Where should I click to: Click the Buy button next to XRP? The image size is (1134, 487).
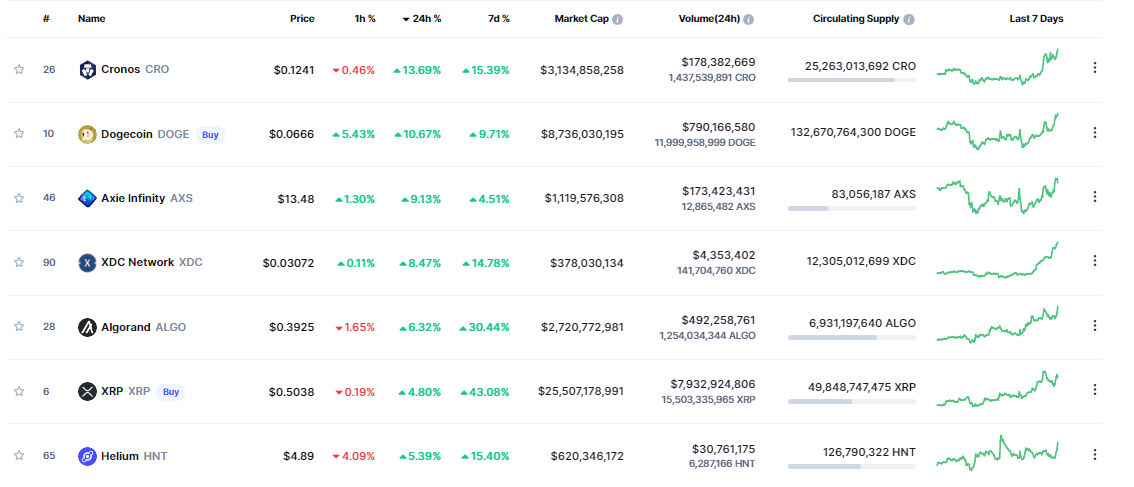click(x=171, y=391)
